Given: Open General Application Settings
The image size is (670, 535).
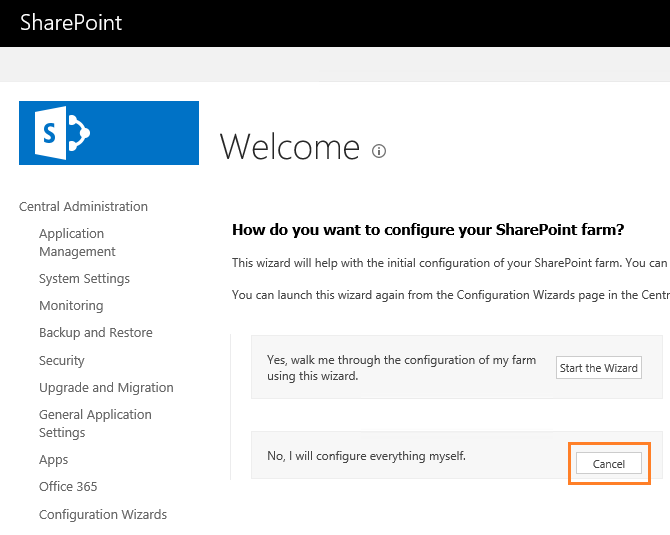Looking at the screenshot, I should point(95,424).
